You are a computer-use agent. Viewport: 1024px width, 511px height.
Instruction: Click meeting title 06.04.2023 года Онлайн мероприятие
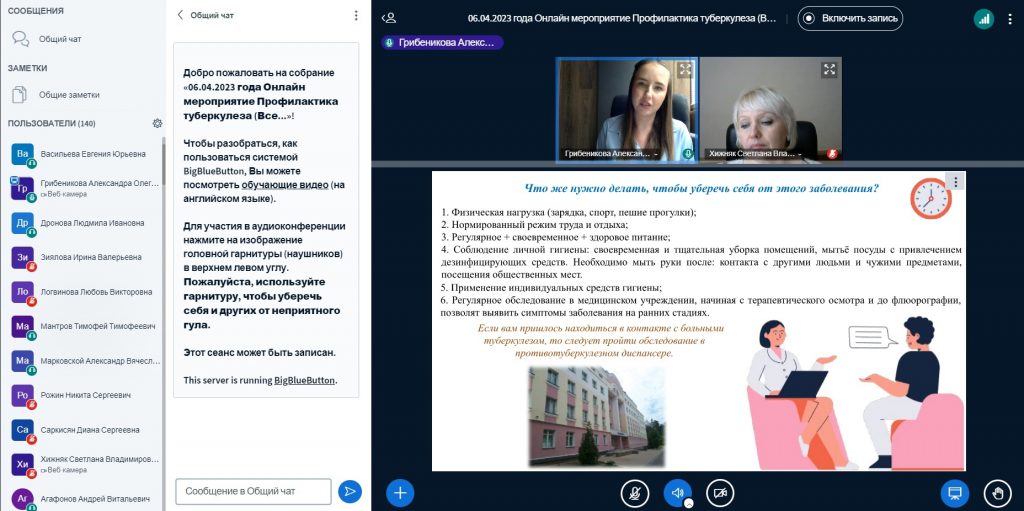pyautogui.click(x=622, y=18)
